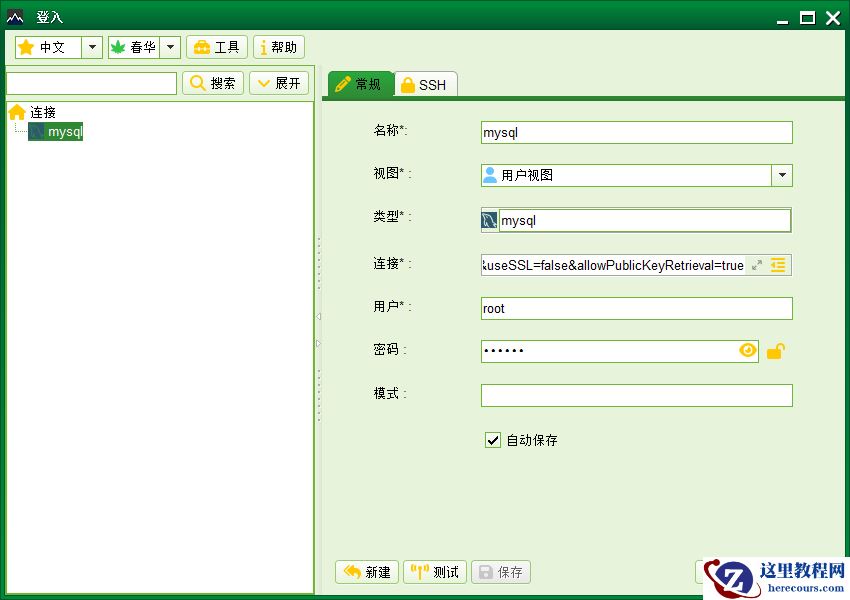Click the user icon in the 视图 field

pyautogui.click(x=493, y=174)
